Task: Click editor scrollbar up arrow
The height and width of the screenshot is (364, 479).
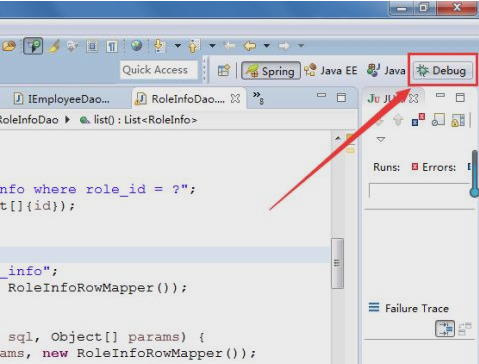Action: coord(338,138)
